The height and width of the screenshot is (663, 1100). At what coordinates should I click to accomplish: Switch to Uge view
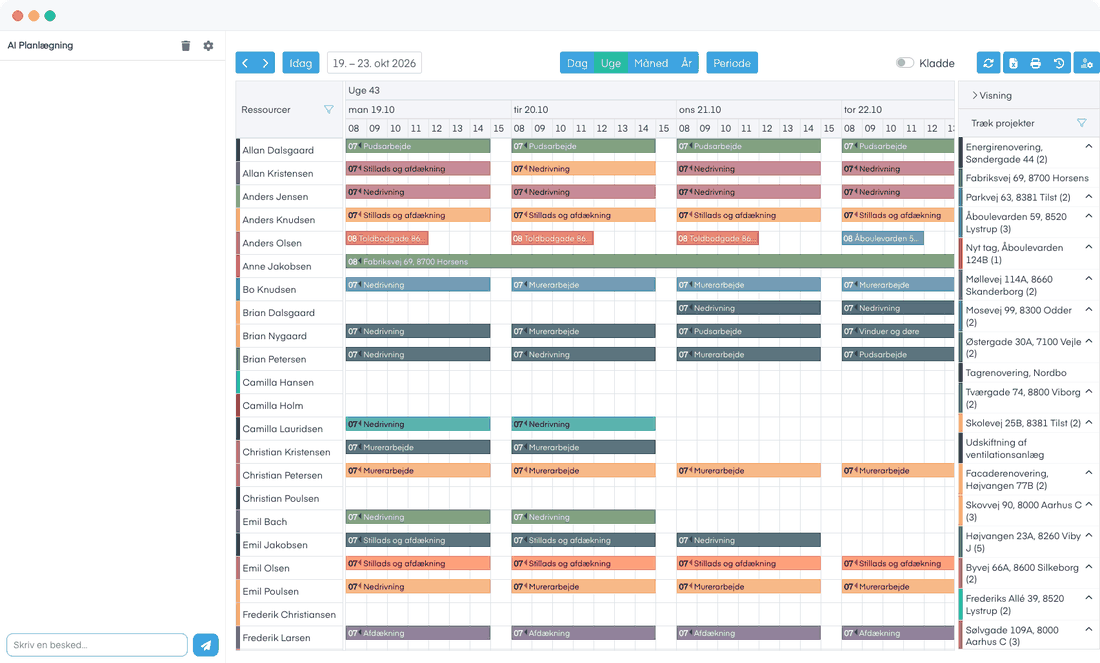click(611, 63)
